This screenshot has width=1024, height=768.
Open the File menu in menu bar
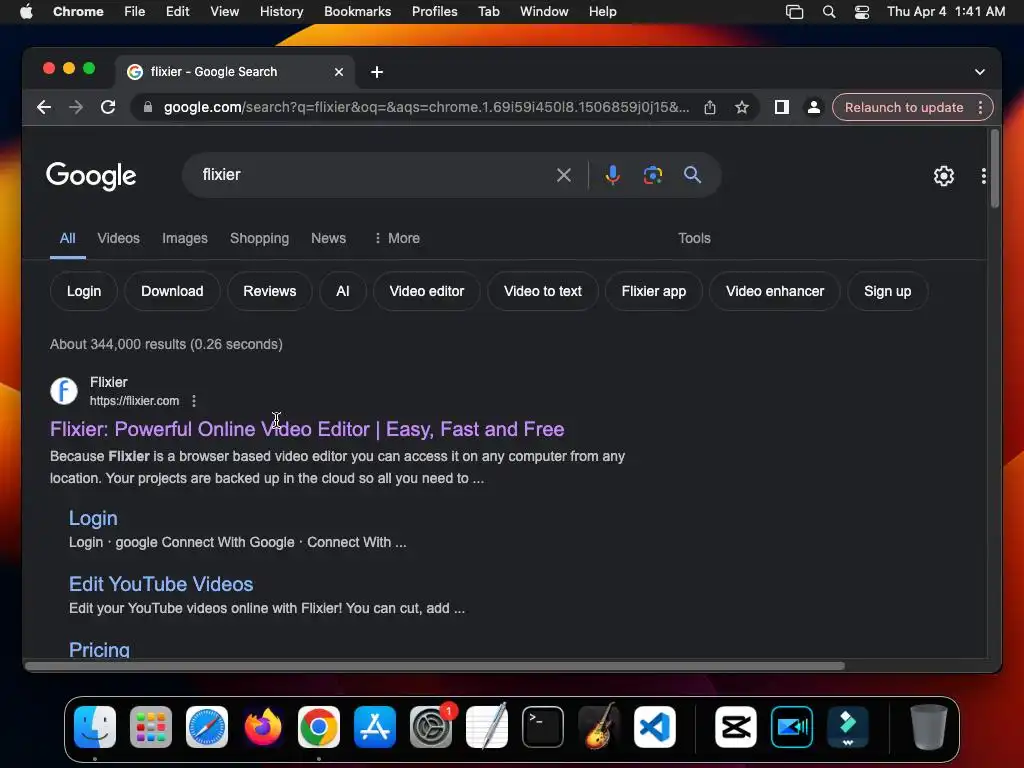135,12
